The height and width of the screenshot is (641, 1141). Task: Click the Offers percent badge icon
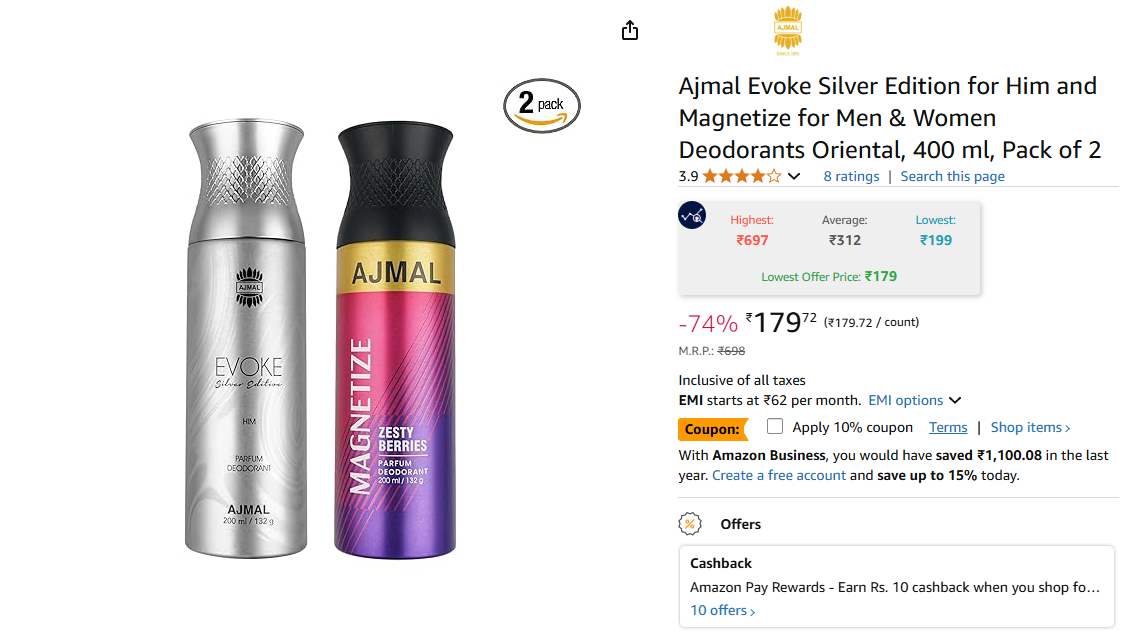[690, 524]
